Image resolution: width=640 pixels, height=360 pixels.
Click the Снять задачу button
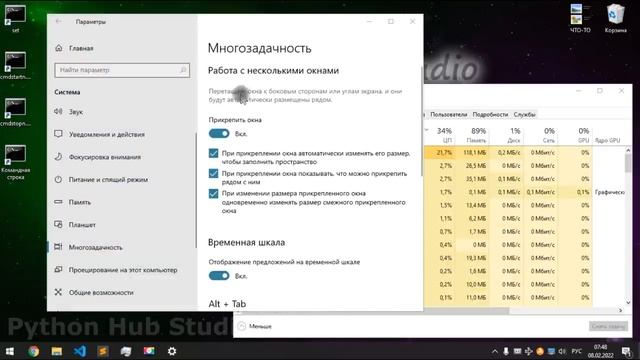tap(608, 326)
